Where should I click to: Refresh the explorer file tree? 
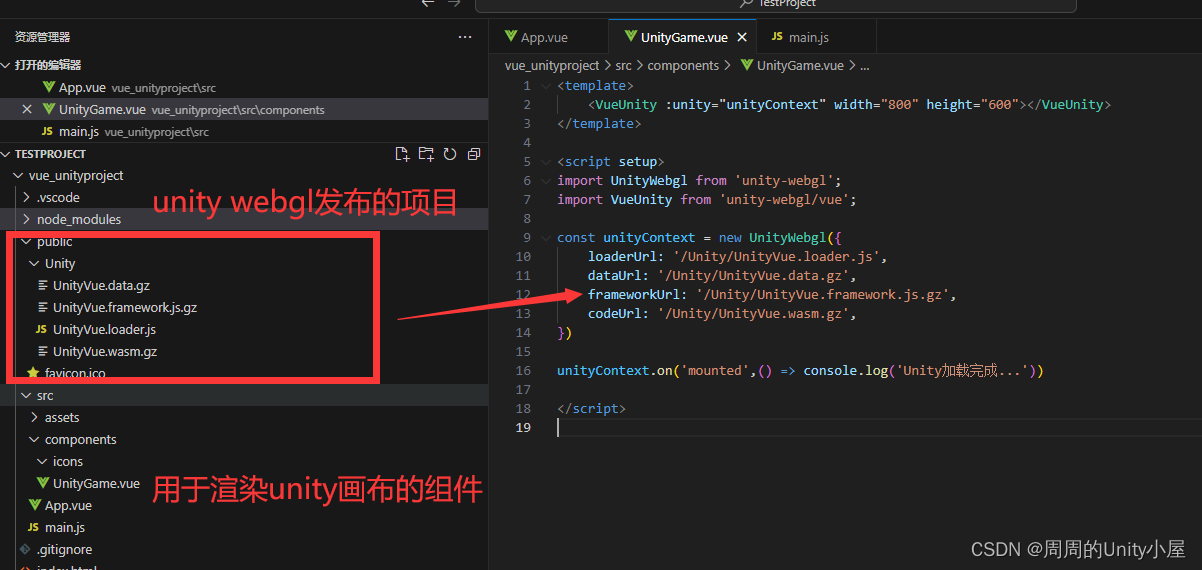450,154
